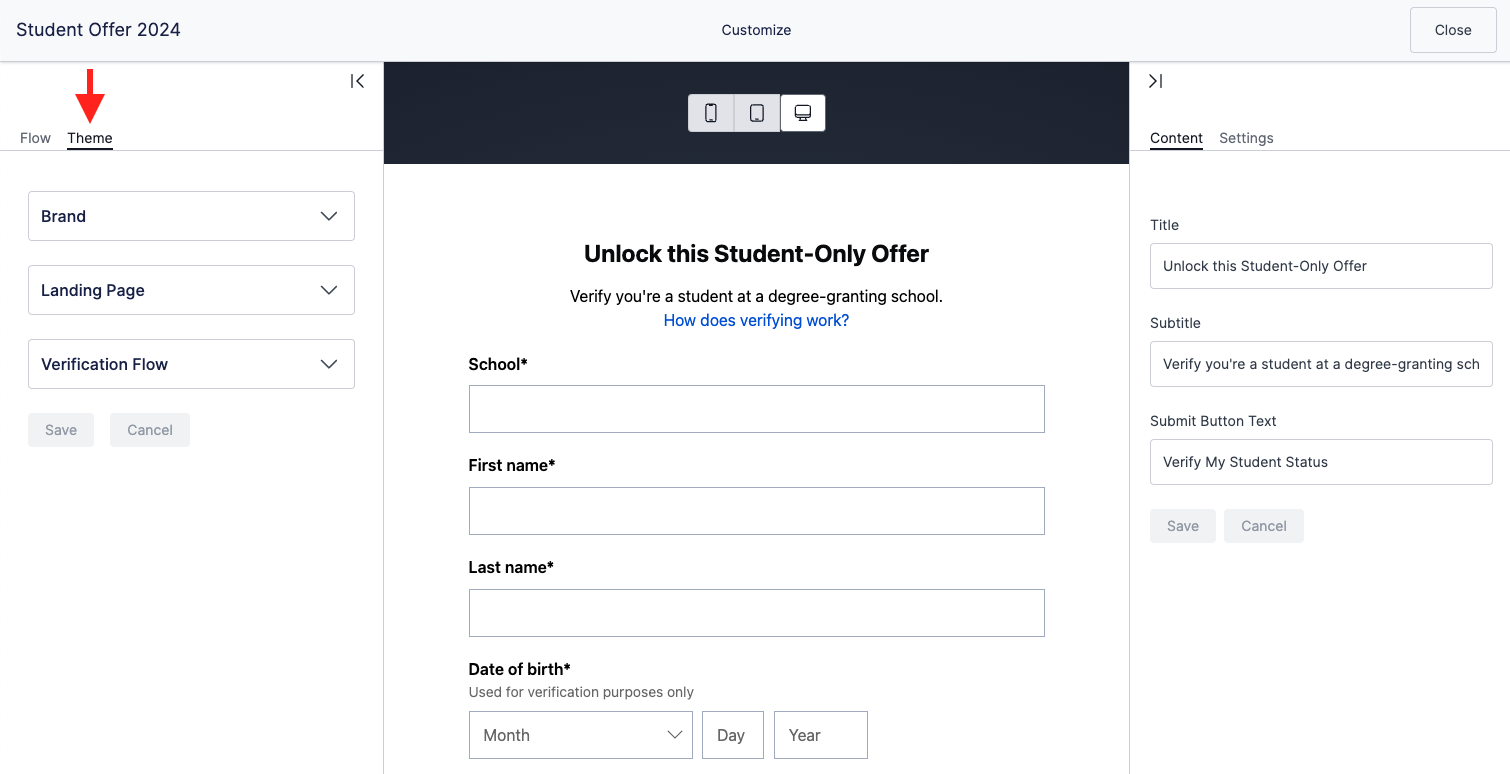The width and height of the screenshot is (1510, 774).
Task: Open the Month dropdown for date of birth
Action: [x=580, y=735]
